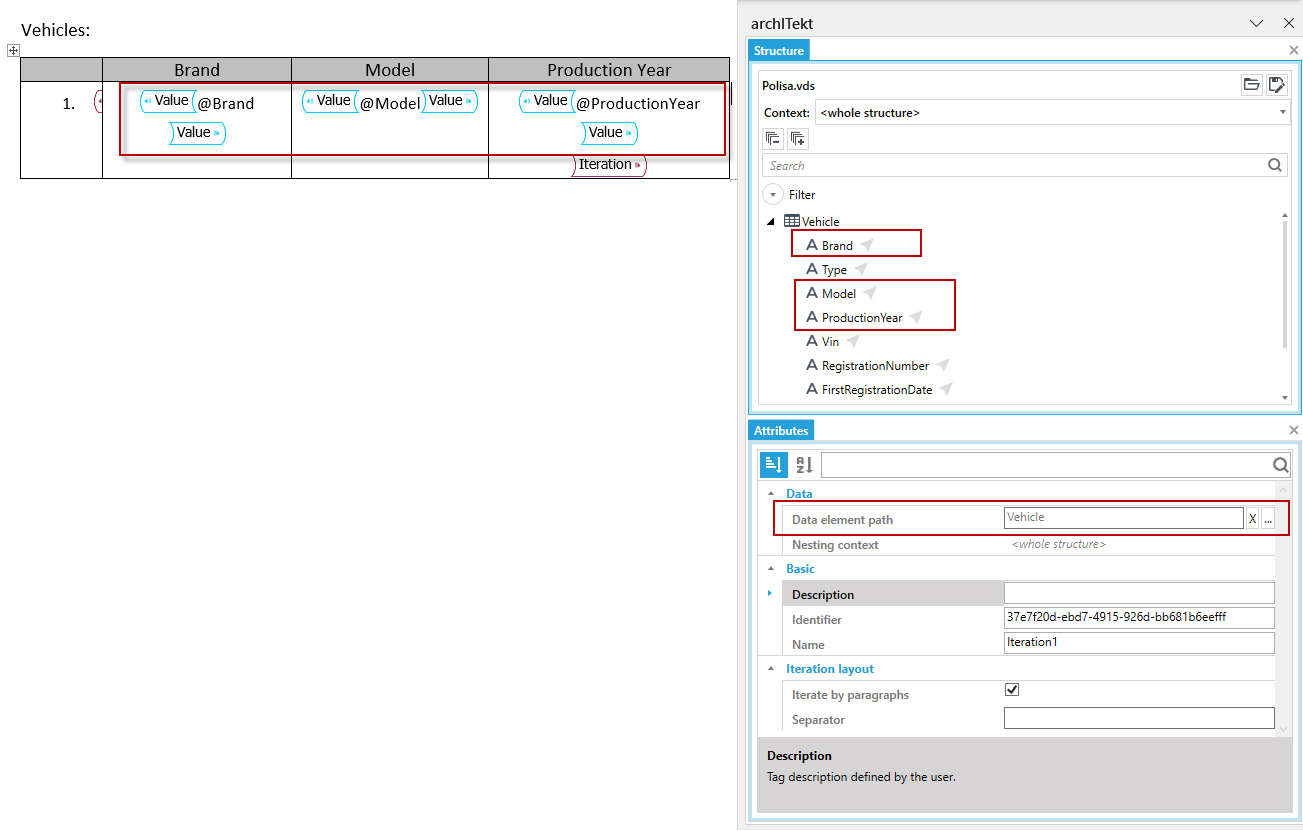The width and height of the screenshot is (1303, 831).
Task: Collapse the Data attribute group
Action: pyautogui.click(x=771, y=494)
